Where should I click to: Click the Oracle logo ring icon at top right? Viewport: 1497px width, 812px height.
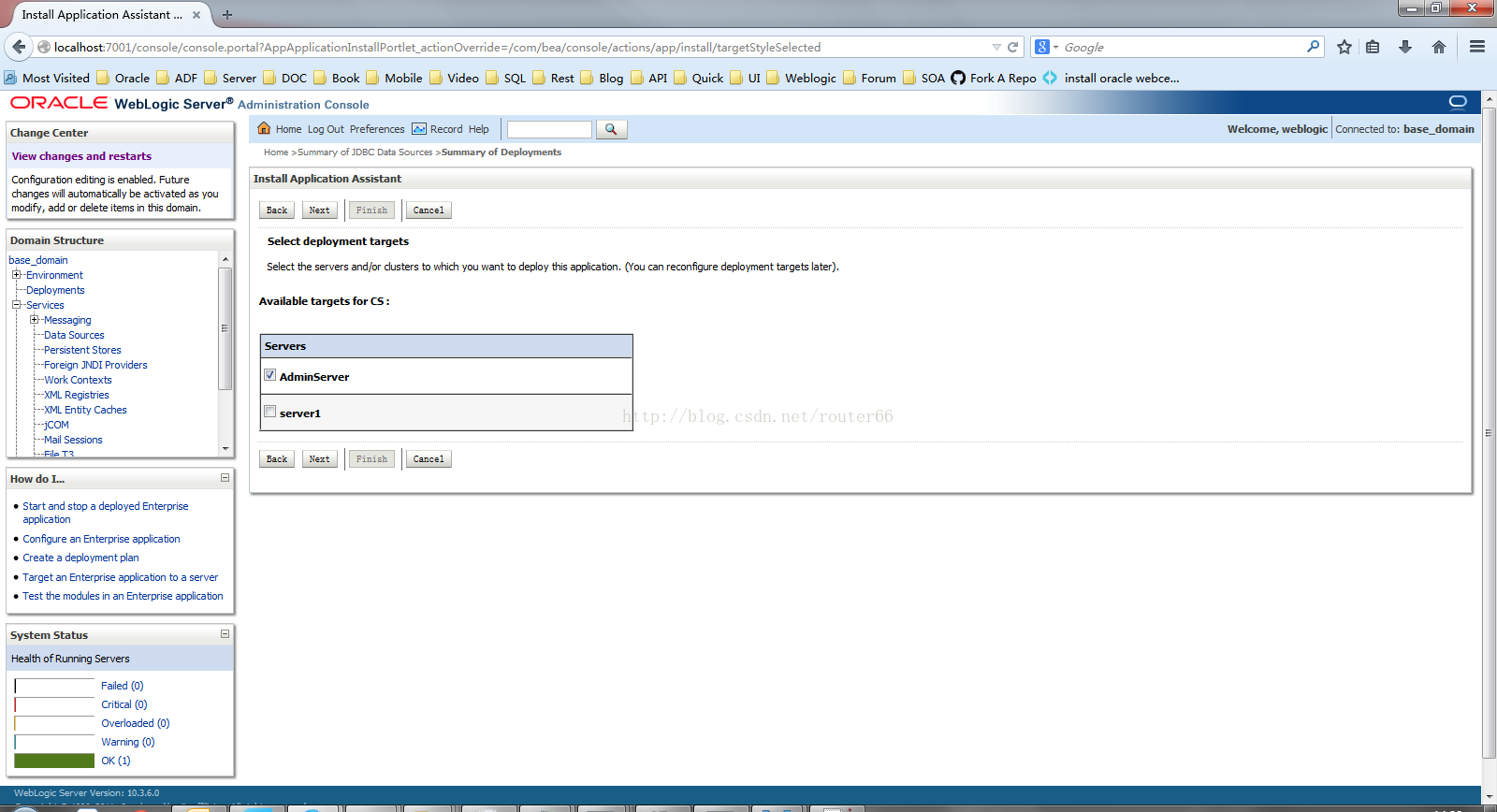point(1458,102)
